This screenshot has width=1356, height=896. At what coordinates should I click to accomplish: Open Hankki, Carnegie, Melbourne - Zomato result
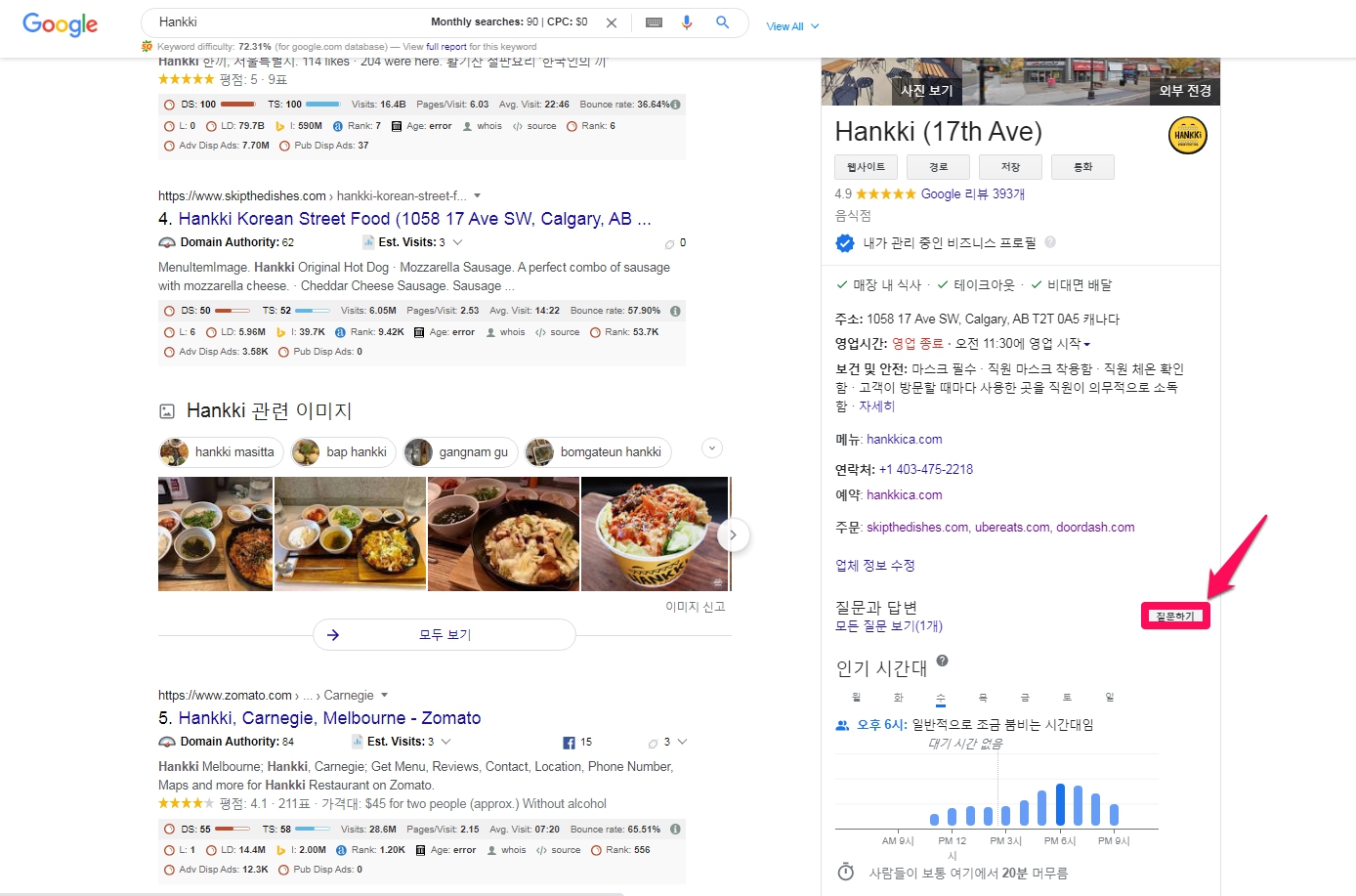pos(330,718)
